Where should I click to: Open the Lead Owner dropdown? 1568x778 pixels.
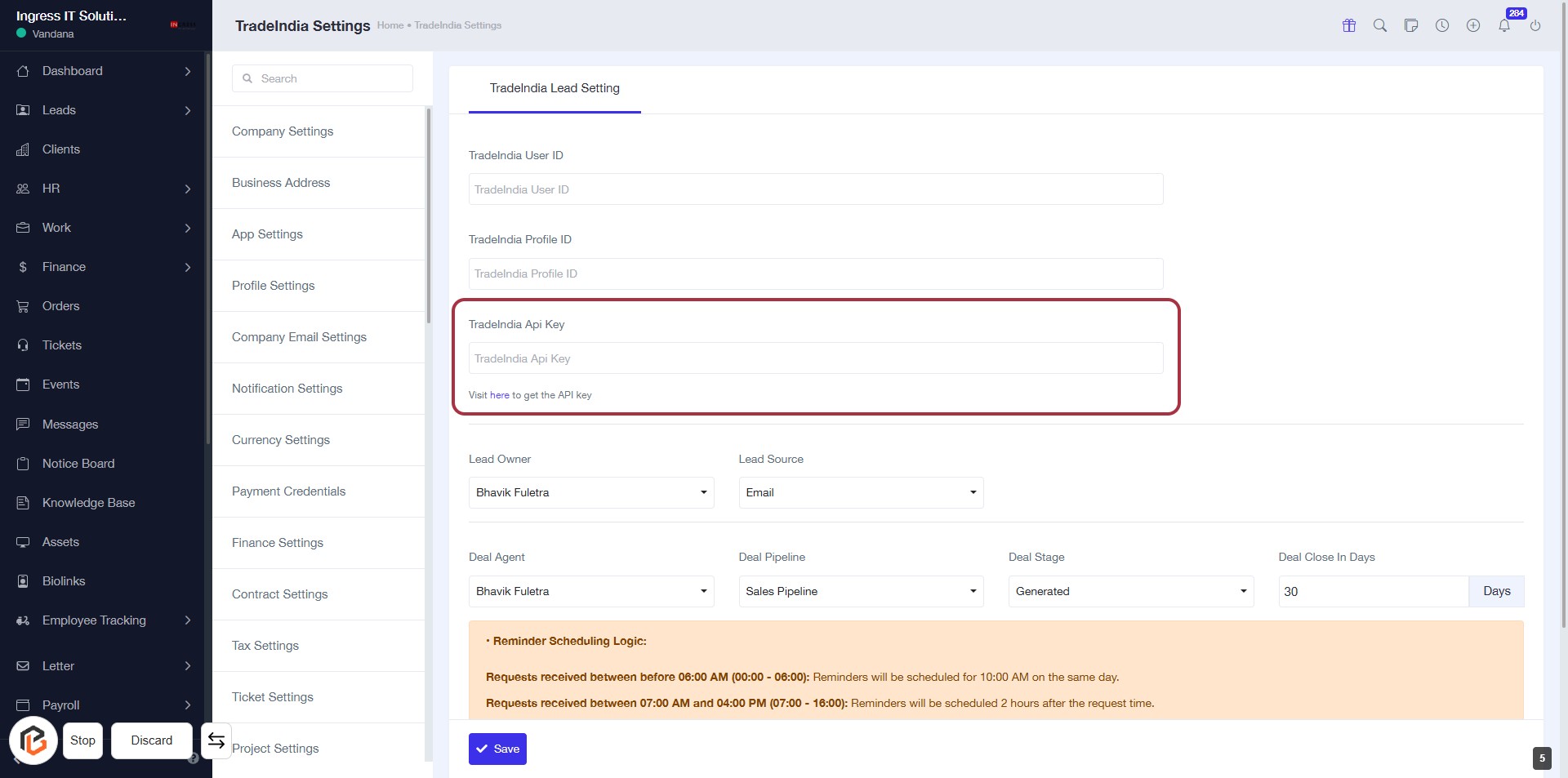click(591, 493)
